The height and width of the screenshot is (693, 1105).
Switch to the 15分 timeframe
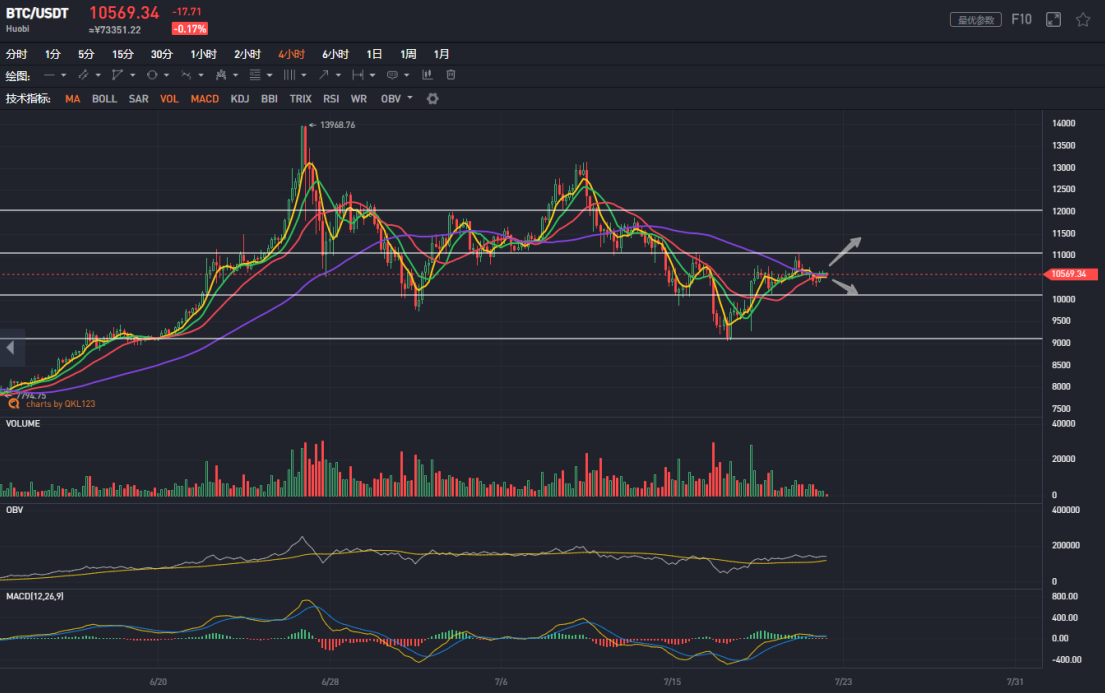point(123,54)
